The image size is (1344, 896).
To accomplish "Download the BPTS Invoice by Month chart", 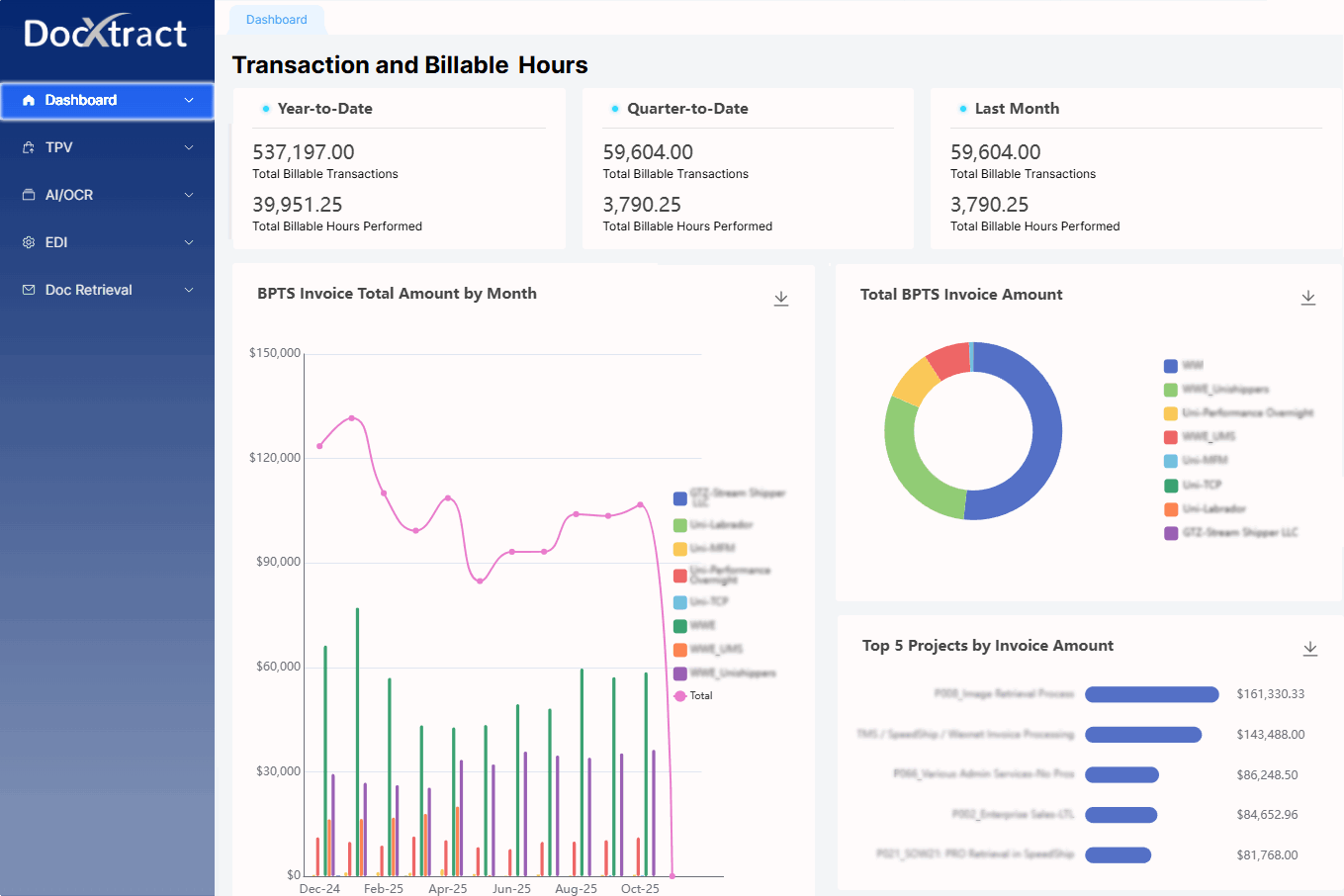I will 780,299.
